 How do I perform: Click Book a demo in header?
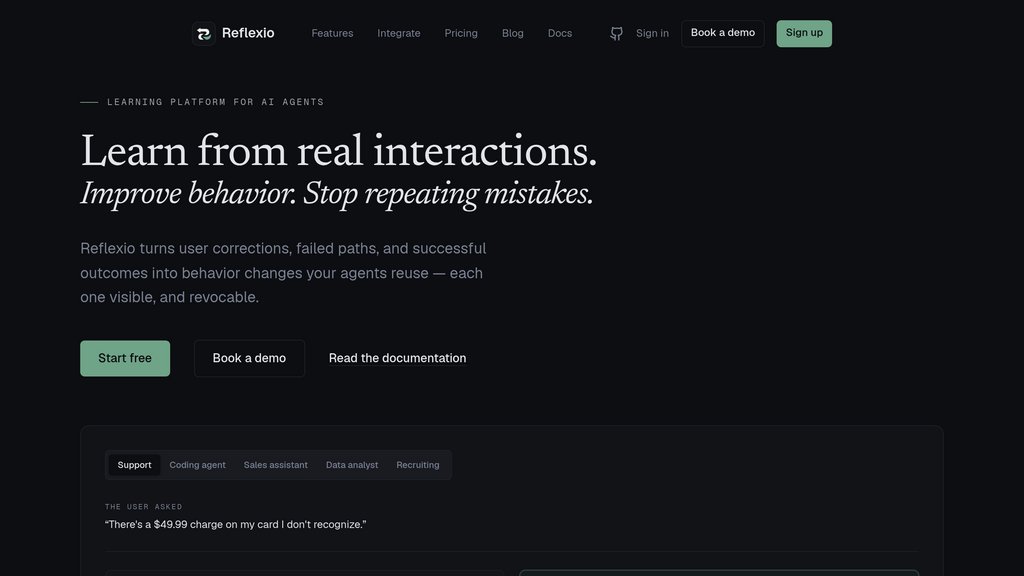[x=723, y=33]
